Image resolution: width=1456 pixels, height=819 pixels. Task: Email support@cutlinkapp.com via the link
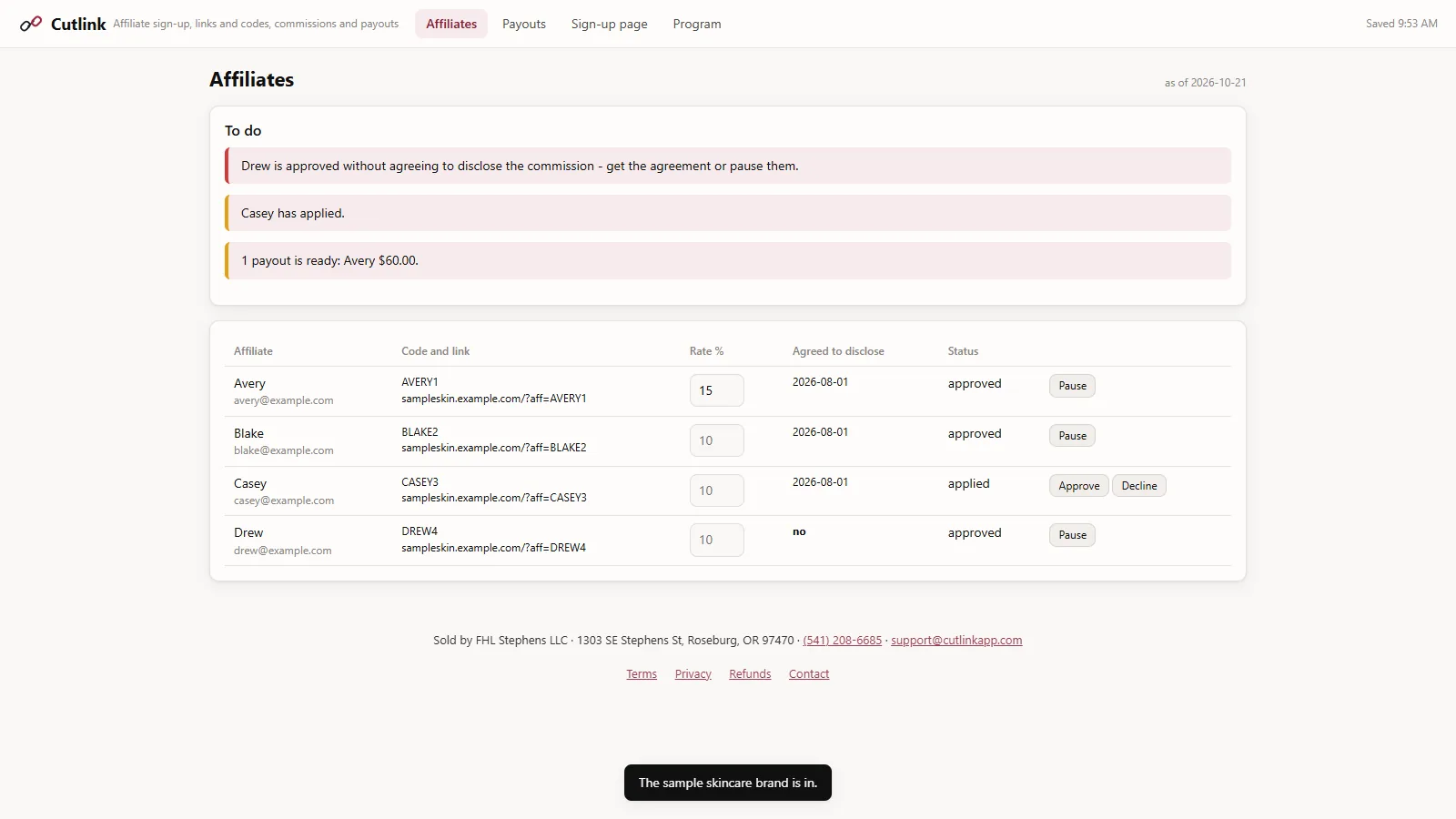(x=956, y=641)
